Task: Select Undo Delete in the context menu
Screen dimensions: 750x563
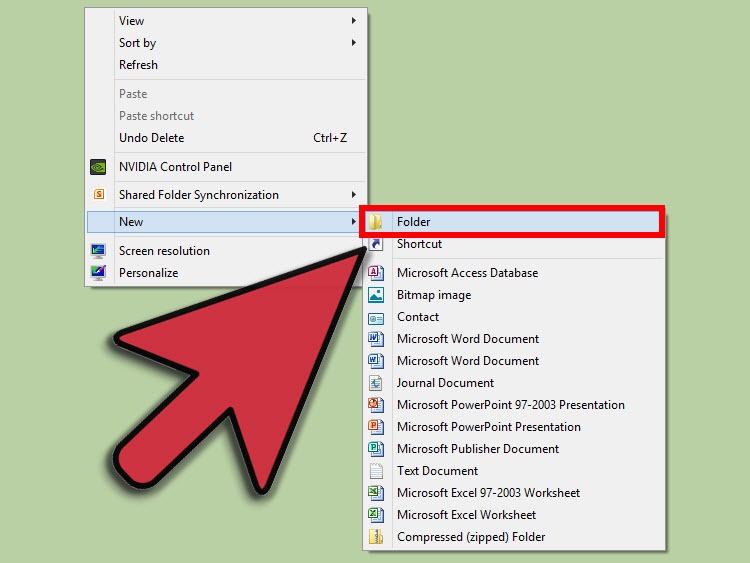Action: click(151, 138)
